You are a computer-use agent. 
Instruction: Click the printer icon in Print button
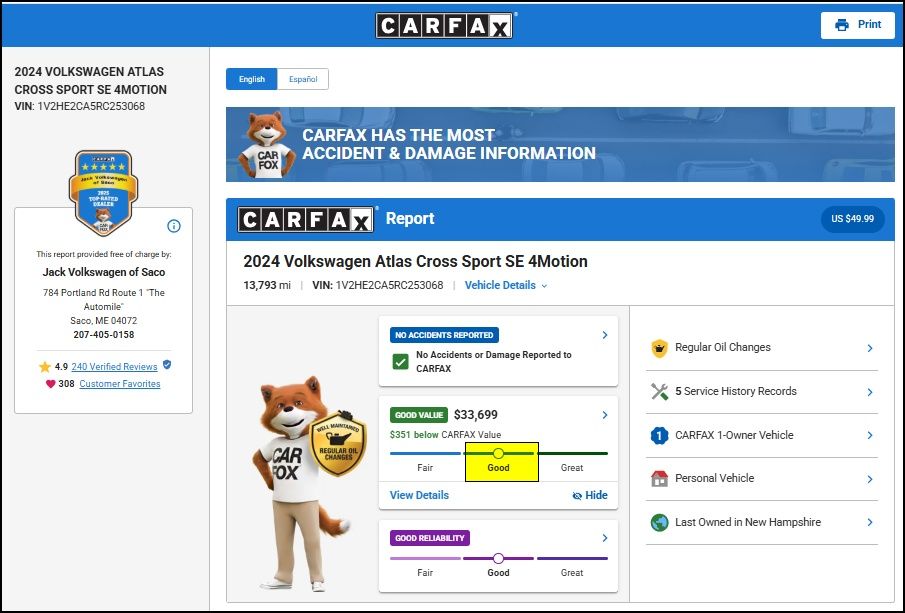[842, 25]
